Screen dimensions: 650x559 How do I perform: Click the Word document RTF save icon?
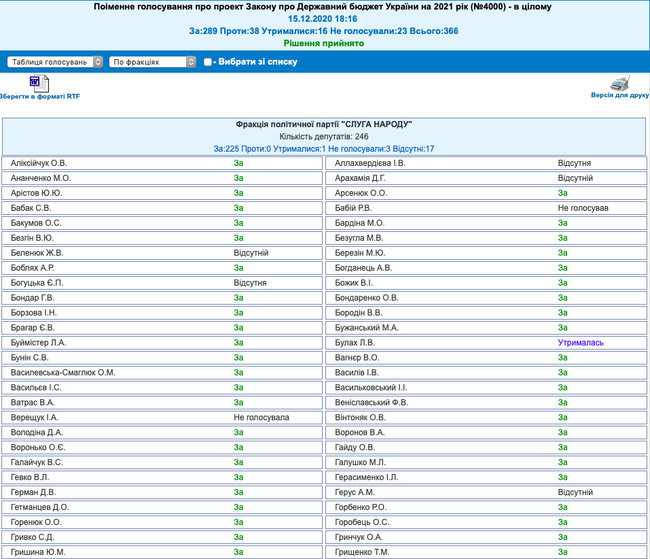coord(36,80)
